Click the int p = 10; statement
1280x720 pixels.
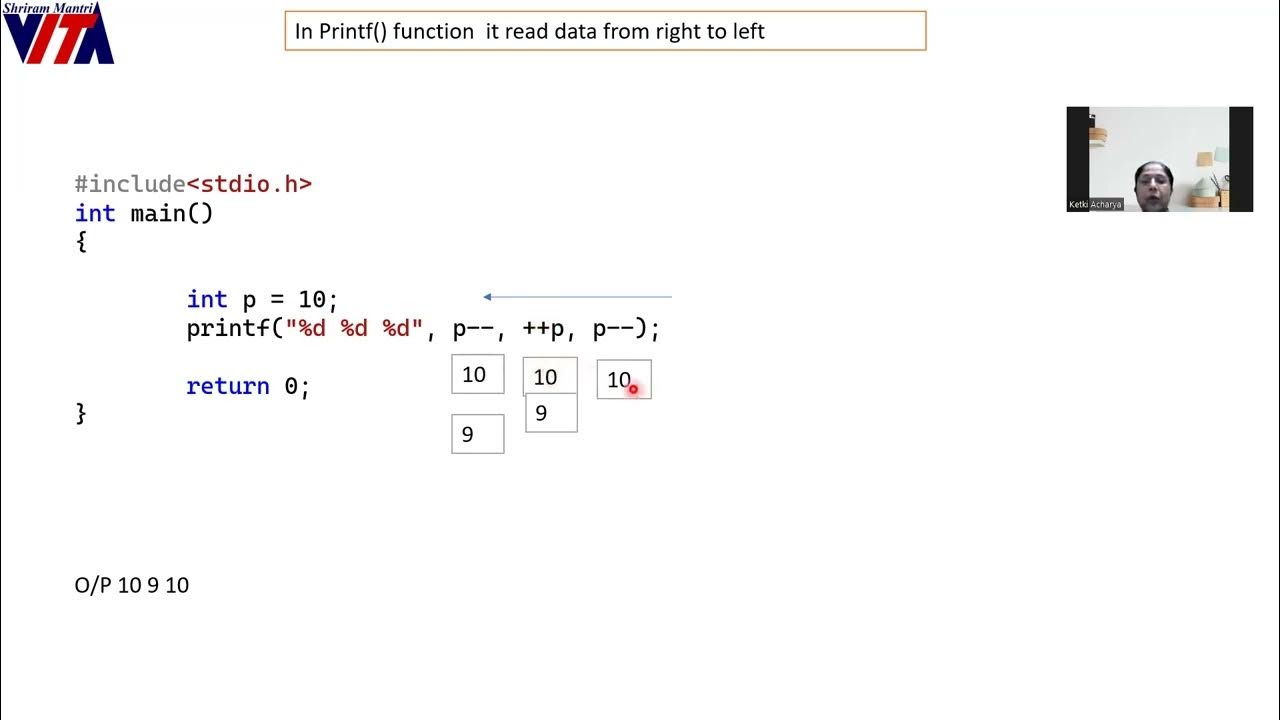click(x=262, y=299)
